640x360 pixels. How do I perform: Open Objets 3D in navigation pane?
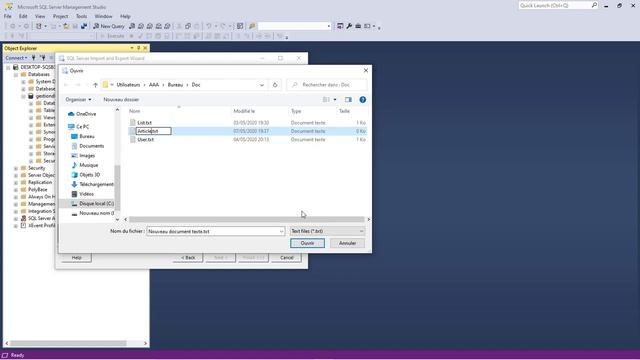coord(86,175)
